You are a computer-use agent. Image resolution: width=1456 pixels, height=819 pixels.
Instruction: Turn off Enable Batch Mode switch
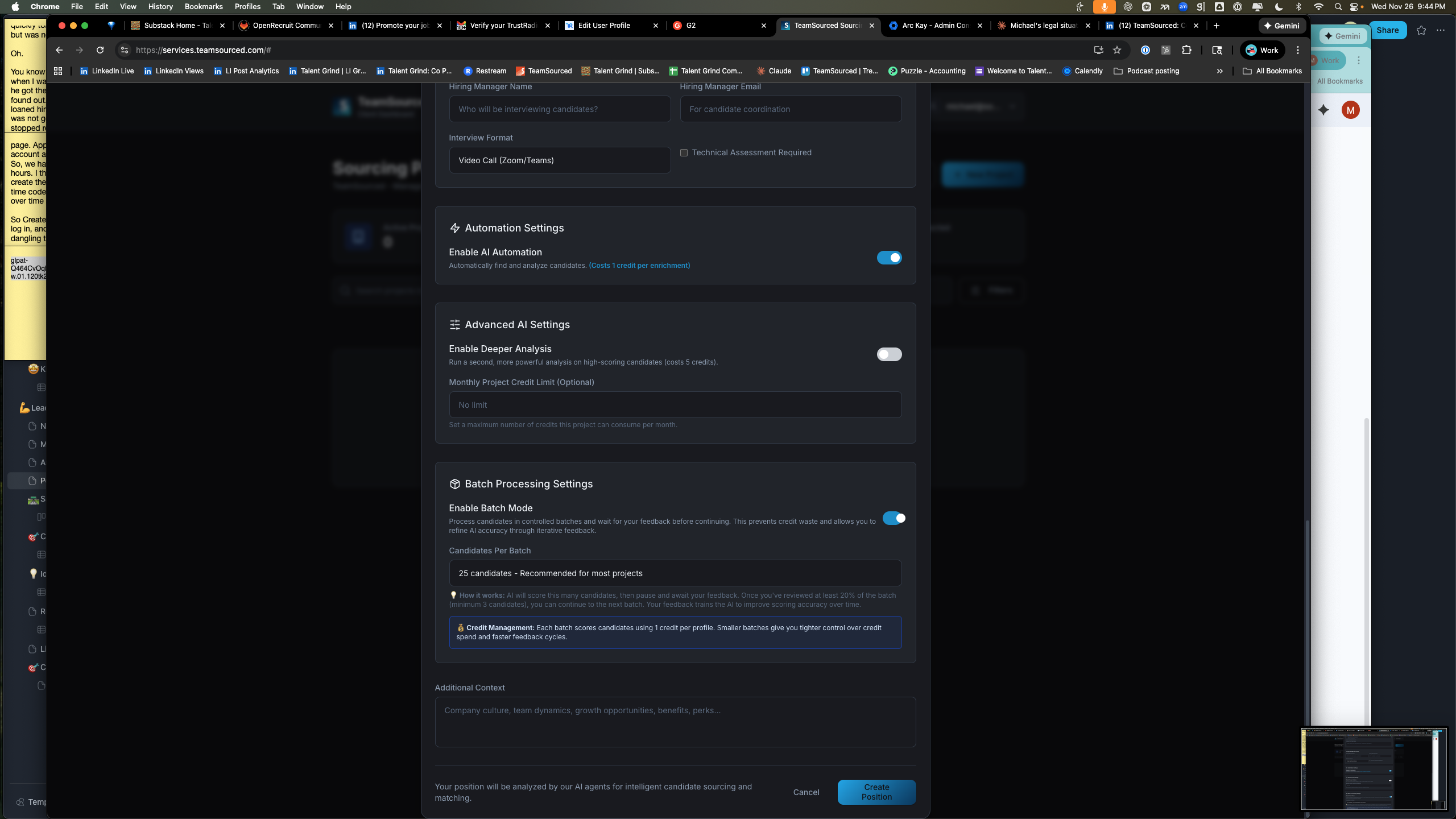[x=894, y=518]
